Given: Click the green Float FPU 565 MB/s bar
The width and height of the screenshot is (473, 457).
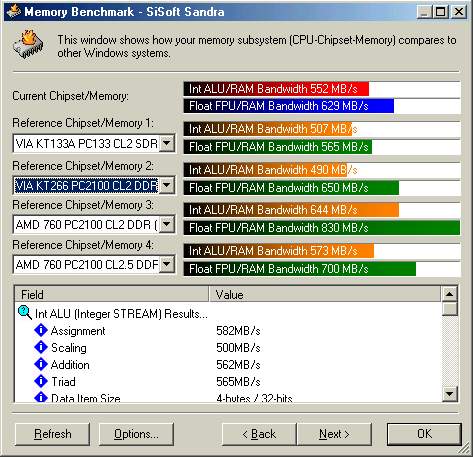Looking at the screenshot, I should 278,147.
